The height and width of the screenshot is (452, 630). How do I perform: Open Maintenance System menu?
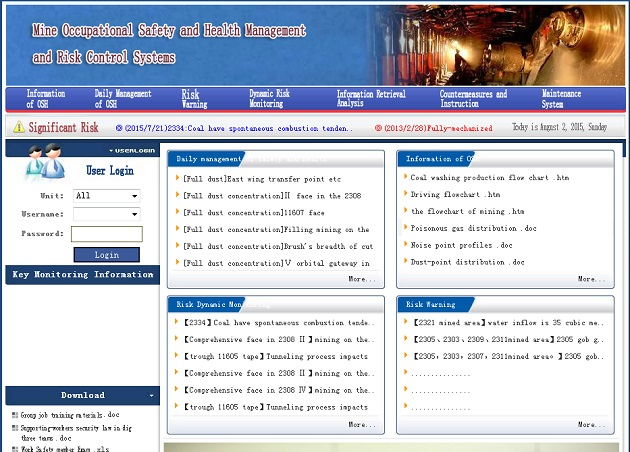pos(561,99)
